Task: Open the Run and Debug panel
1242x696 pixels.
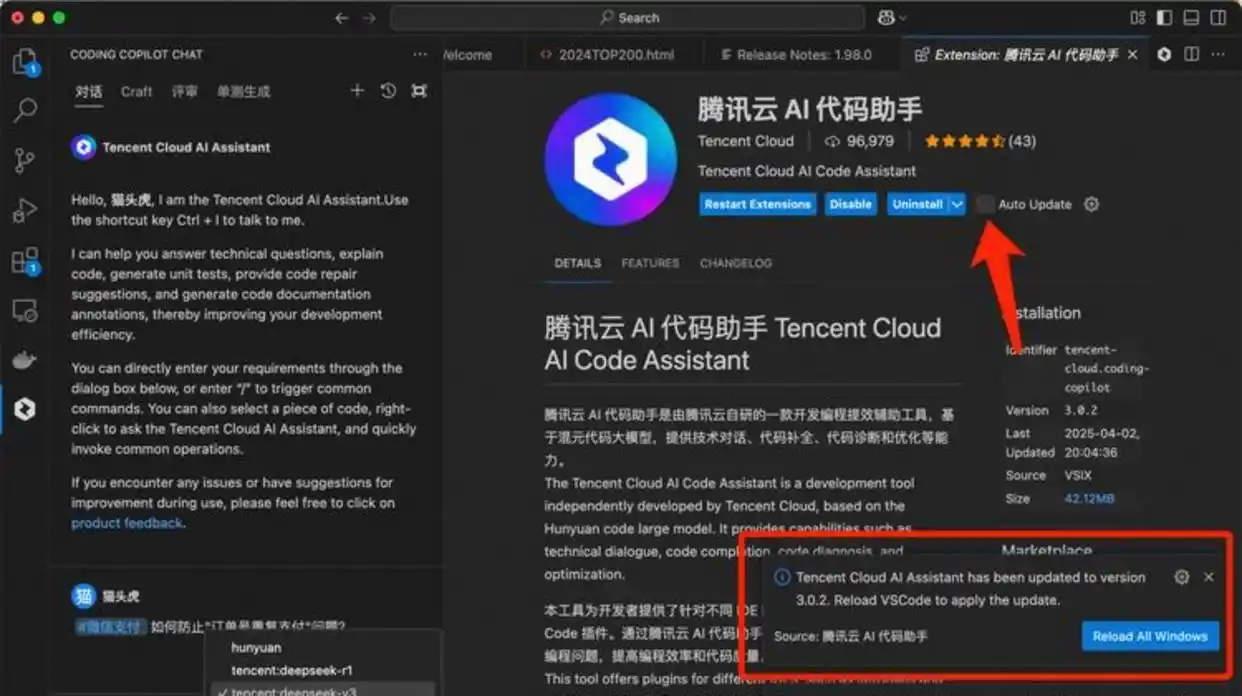Action: click(25, 210)
